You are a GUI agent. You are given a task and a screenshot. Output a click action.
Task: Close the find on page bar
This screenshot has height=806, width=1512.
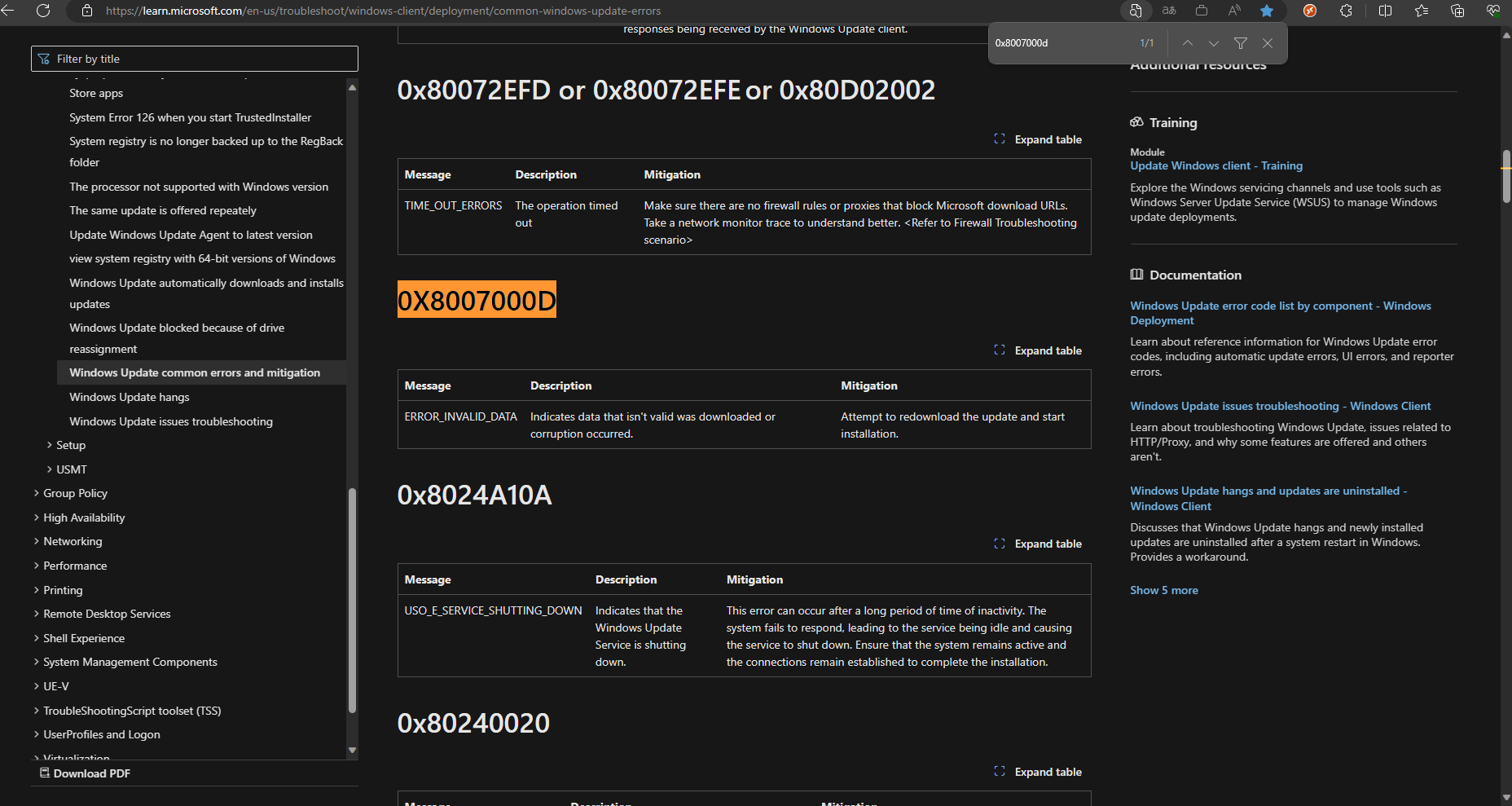point(1268,43)
